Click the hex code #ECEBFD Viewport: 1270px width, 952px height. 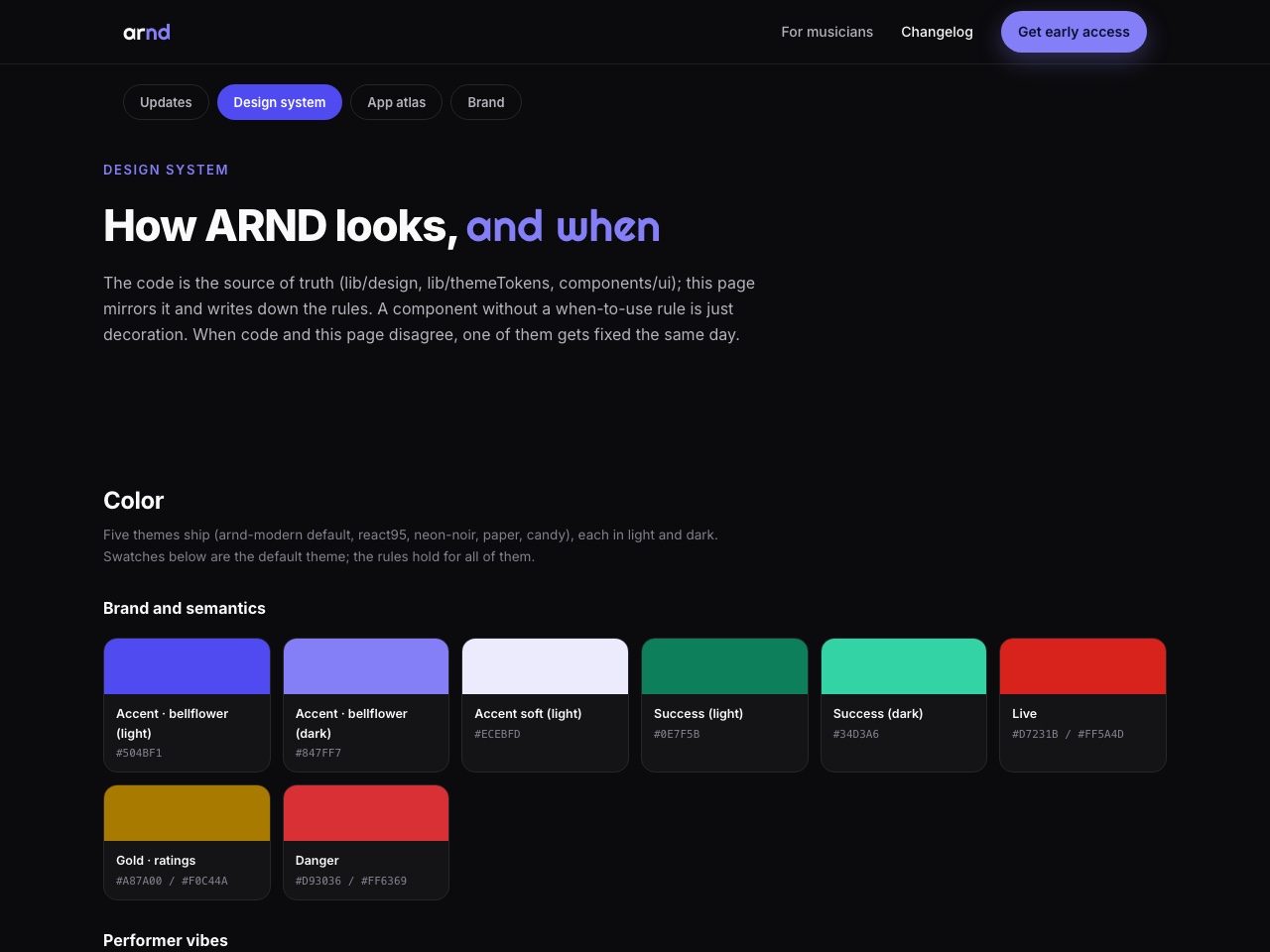(x=497, y=735)
